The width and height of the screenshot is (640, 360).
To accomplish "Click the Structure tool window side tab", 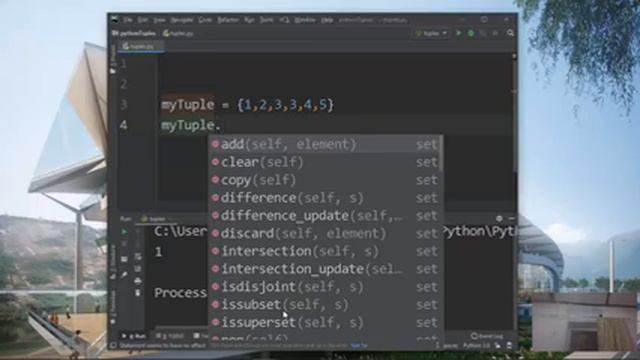I will 113,261.
